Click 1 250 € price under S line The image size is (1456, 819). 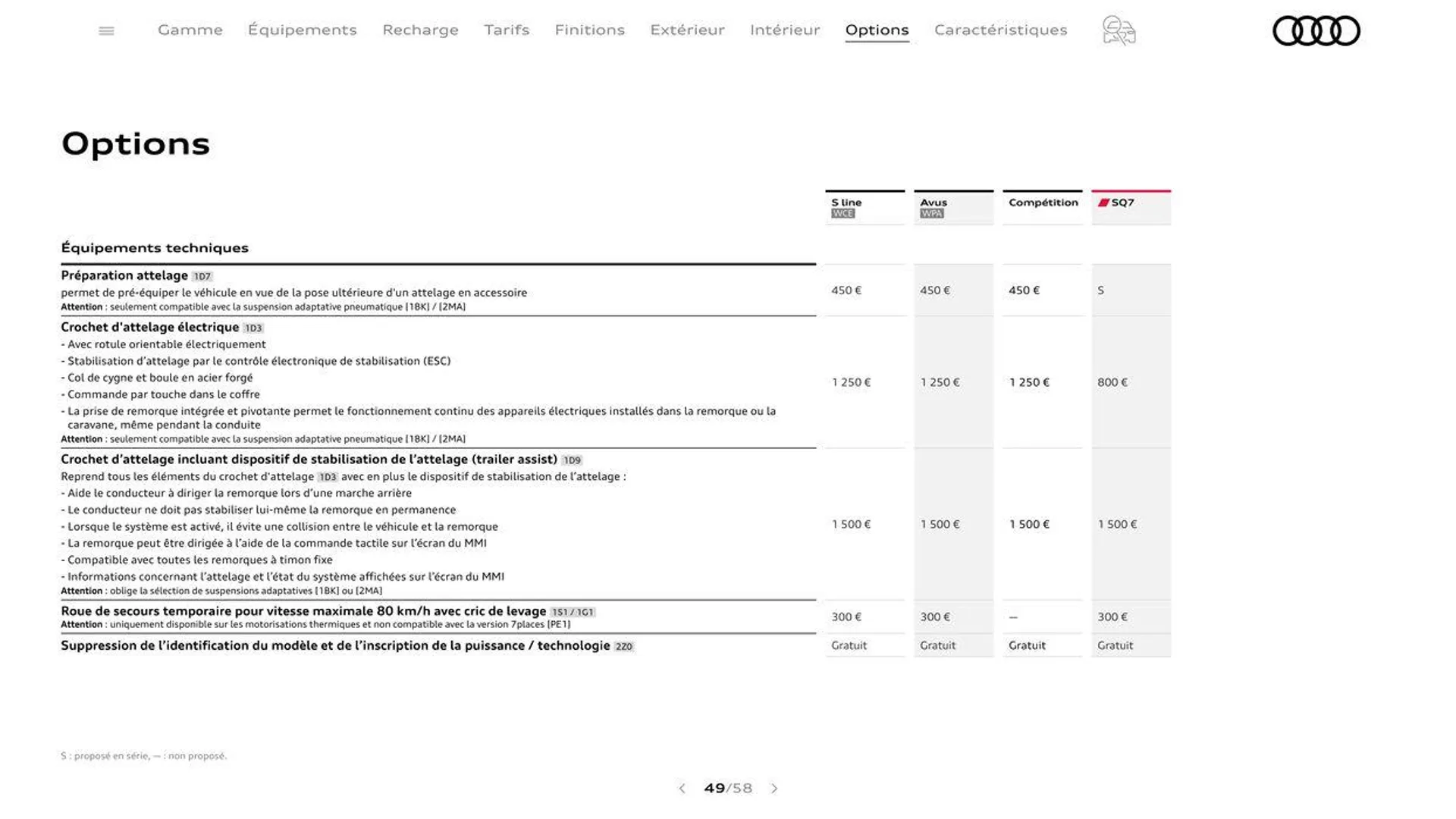click(851, 382)
